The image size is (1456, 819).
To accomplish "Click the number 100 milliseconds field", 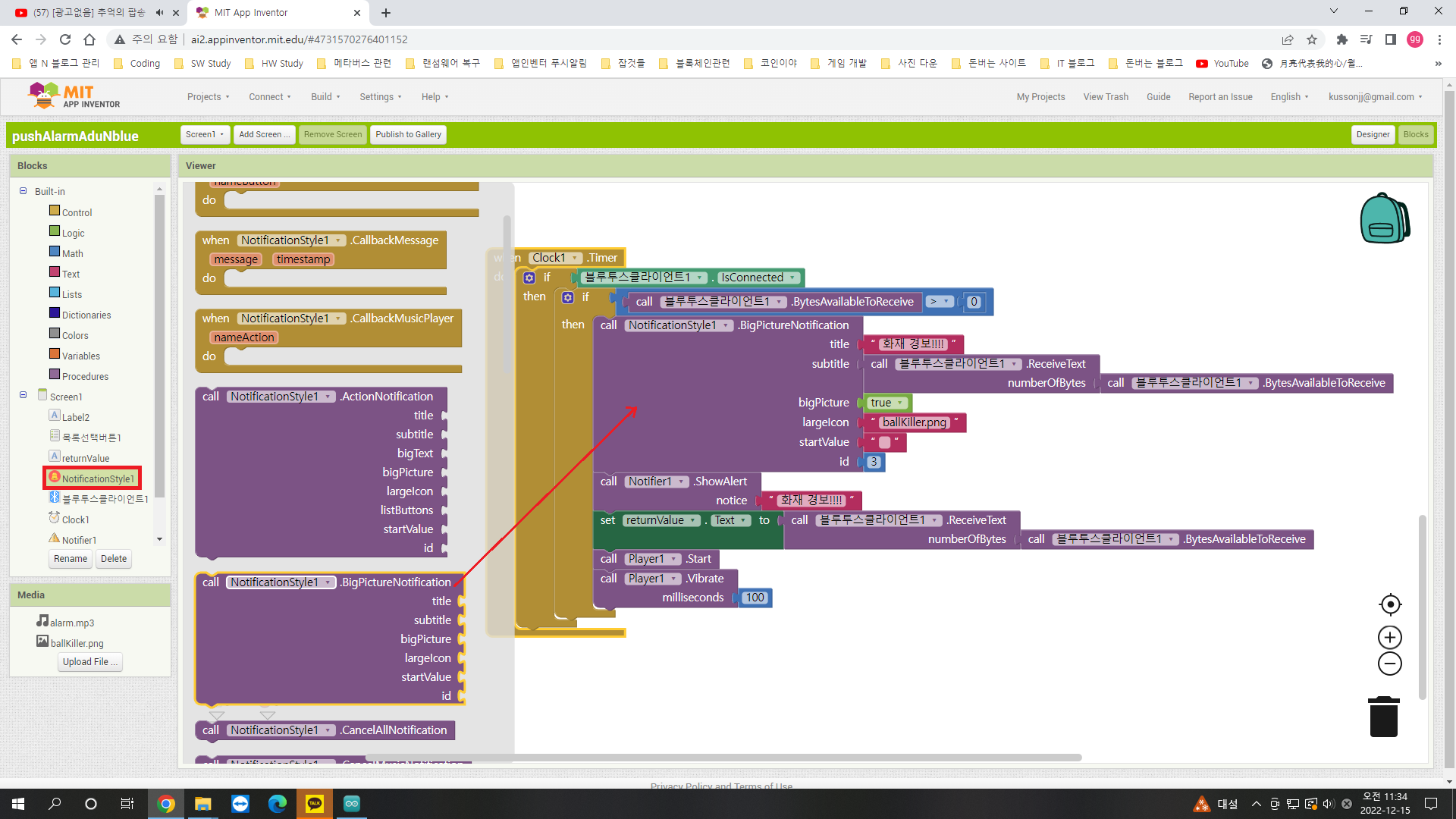I will 755,598.
